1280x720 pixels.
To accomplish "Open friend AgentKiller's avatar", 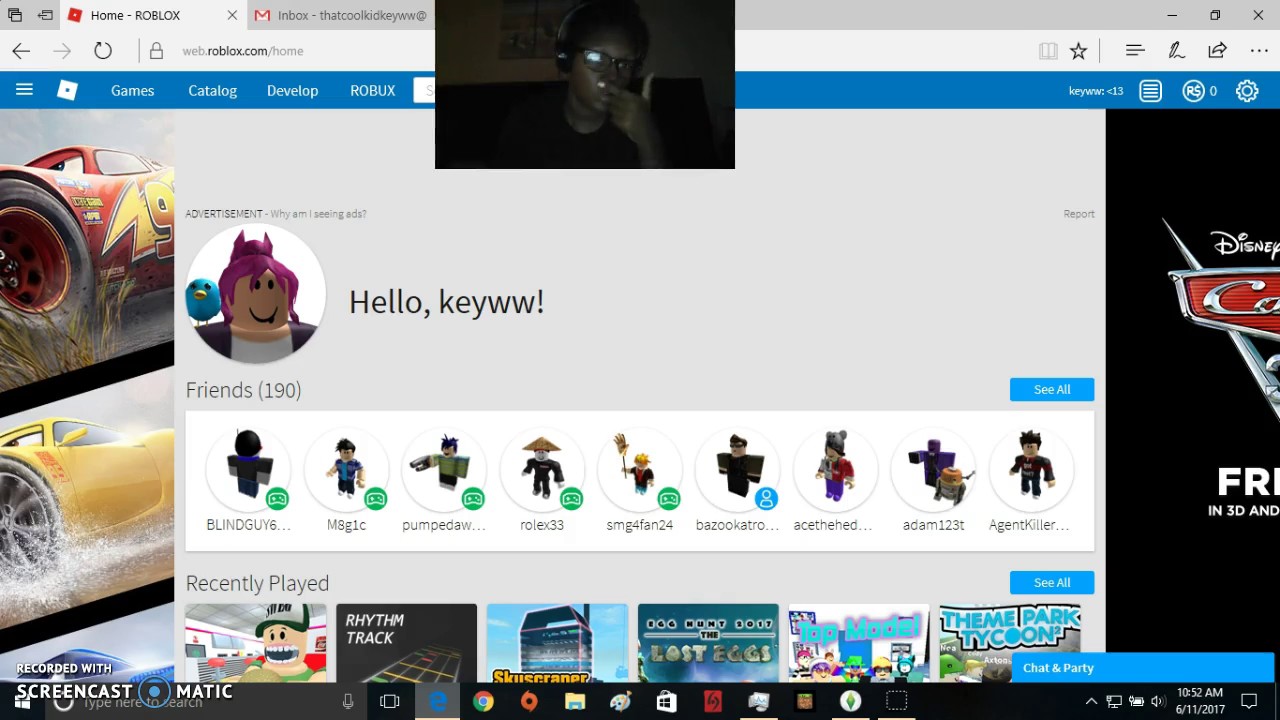I will pos(1031,469).
